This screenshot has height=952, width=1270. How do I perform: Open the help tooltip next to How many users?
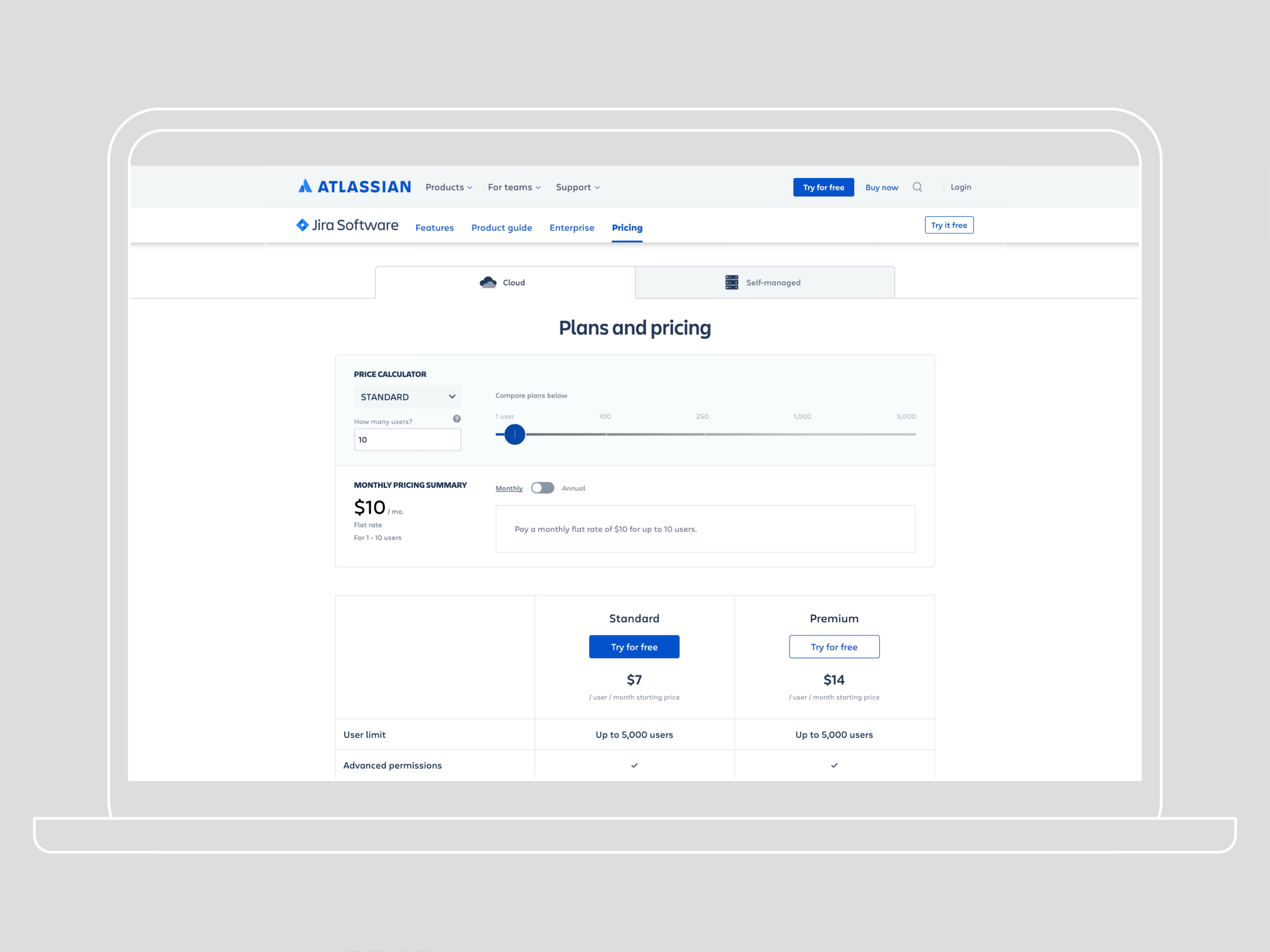[456, 419]
